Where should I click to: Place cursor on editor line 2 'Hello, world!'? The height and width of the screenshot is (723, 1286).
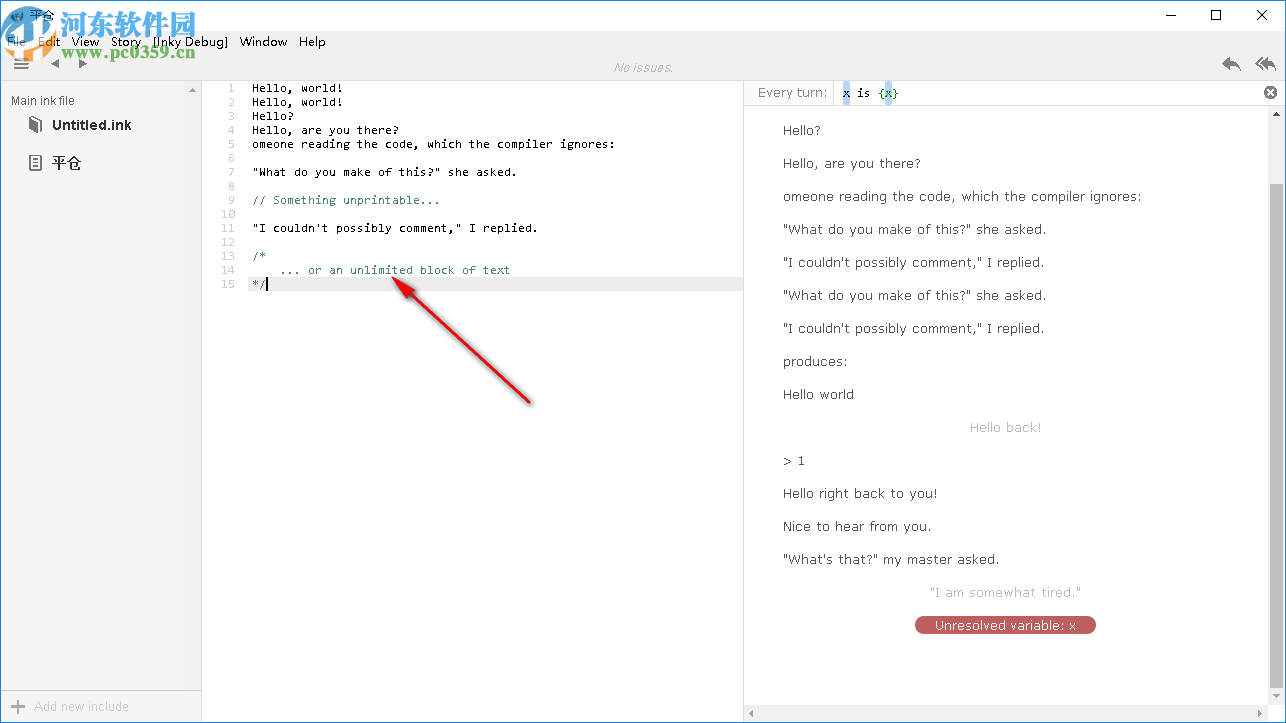tap(297, 102)
